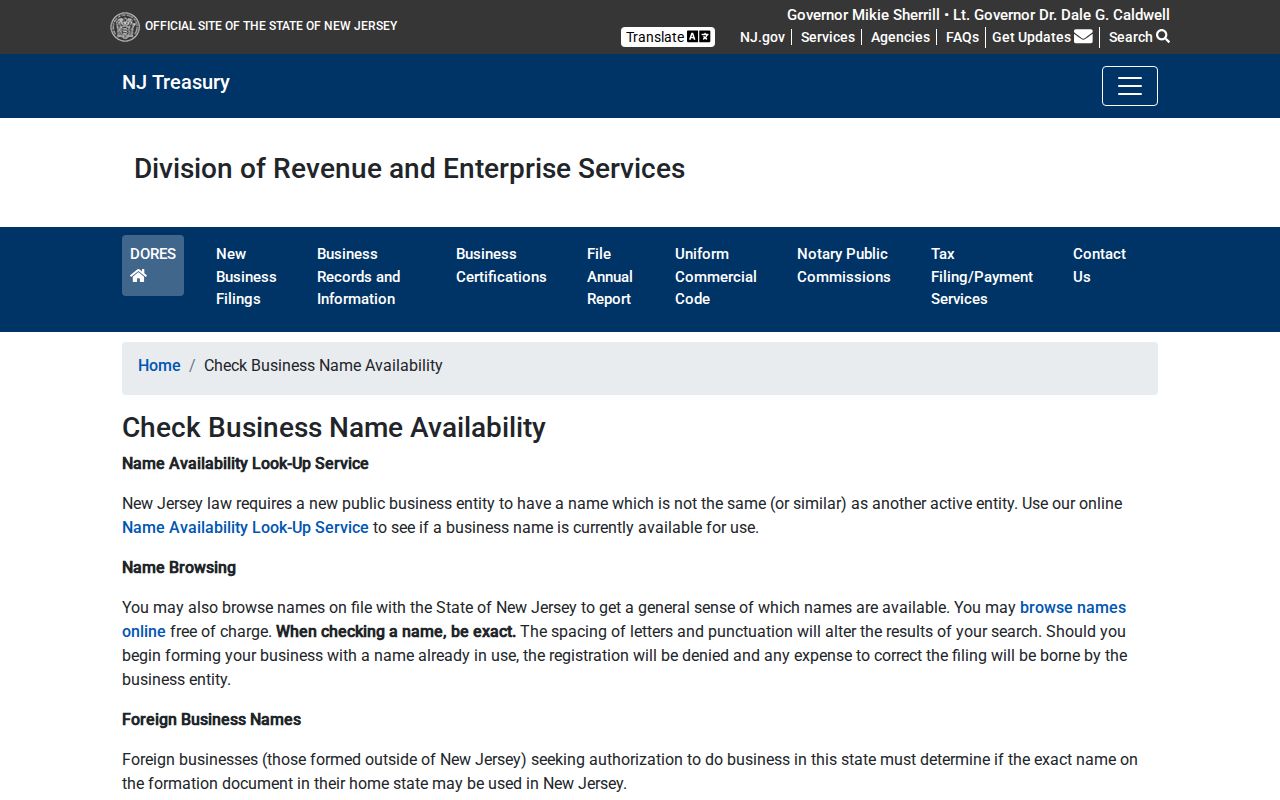Open Notary Public Commissions menu
The image size is (1280, 800).
[x=844, y=265]
